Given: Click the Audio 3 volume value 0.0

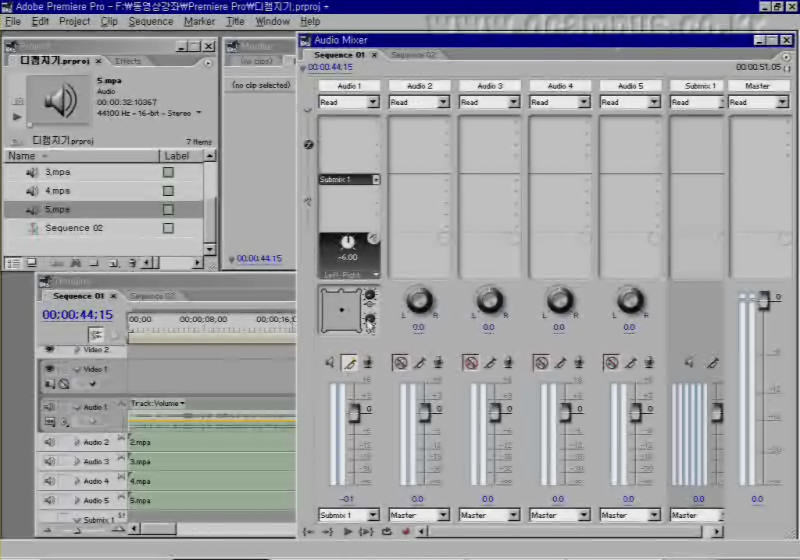Looking at the screenshot, I should coord(488,499).
